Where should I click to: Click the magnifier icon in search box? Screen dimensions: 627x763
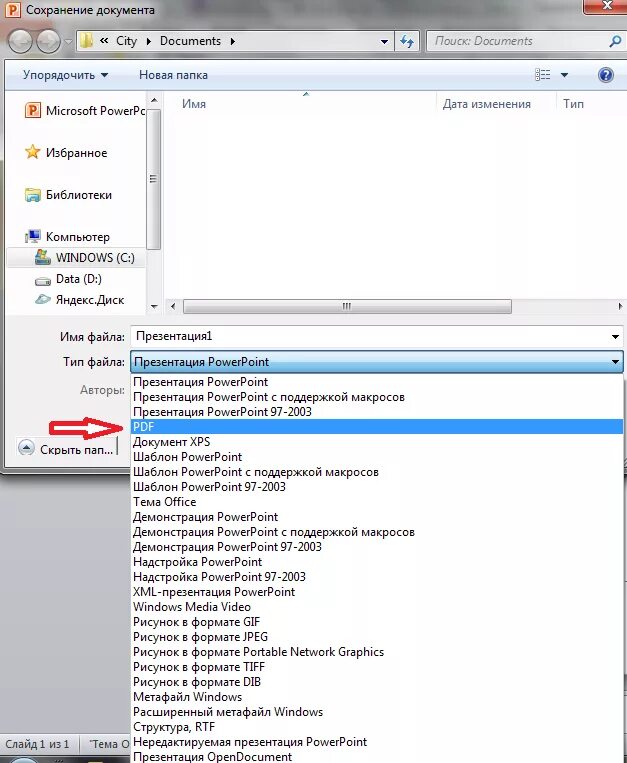click(x=615, y=41)
